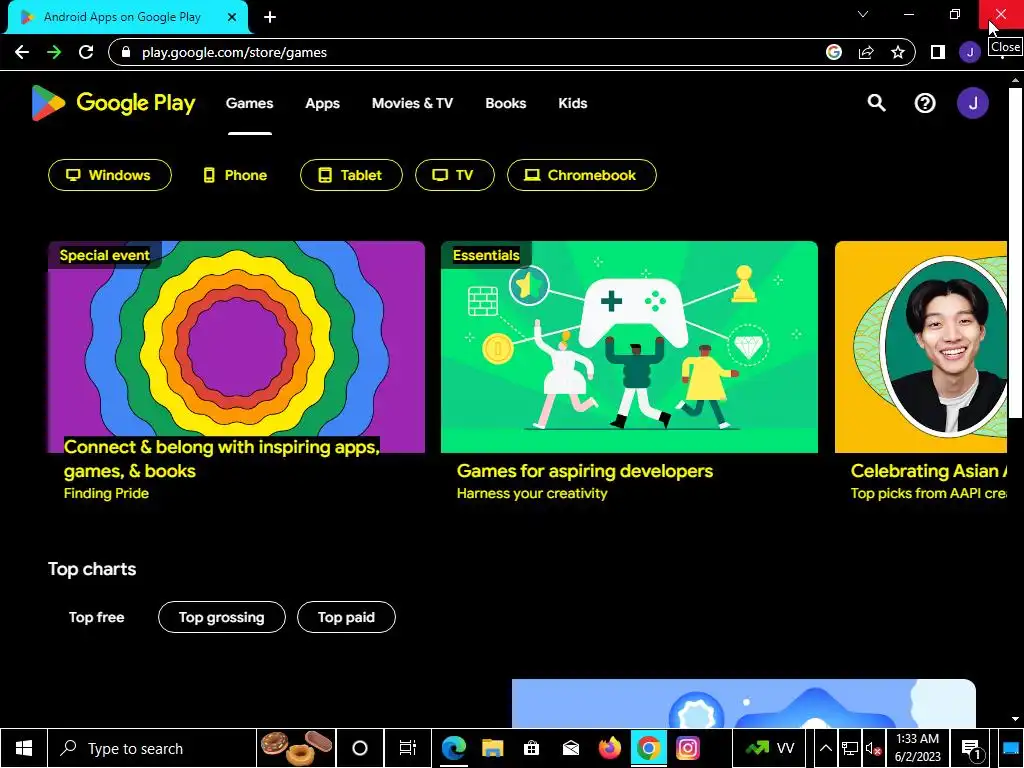Open the purple J account avatar in Google Play
1024x768 pixels.
(x=973, y=103)
